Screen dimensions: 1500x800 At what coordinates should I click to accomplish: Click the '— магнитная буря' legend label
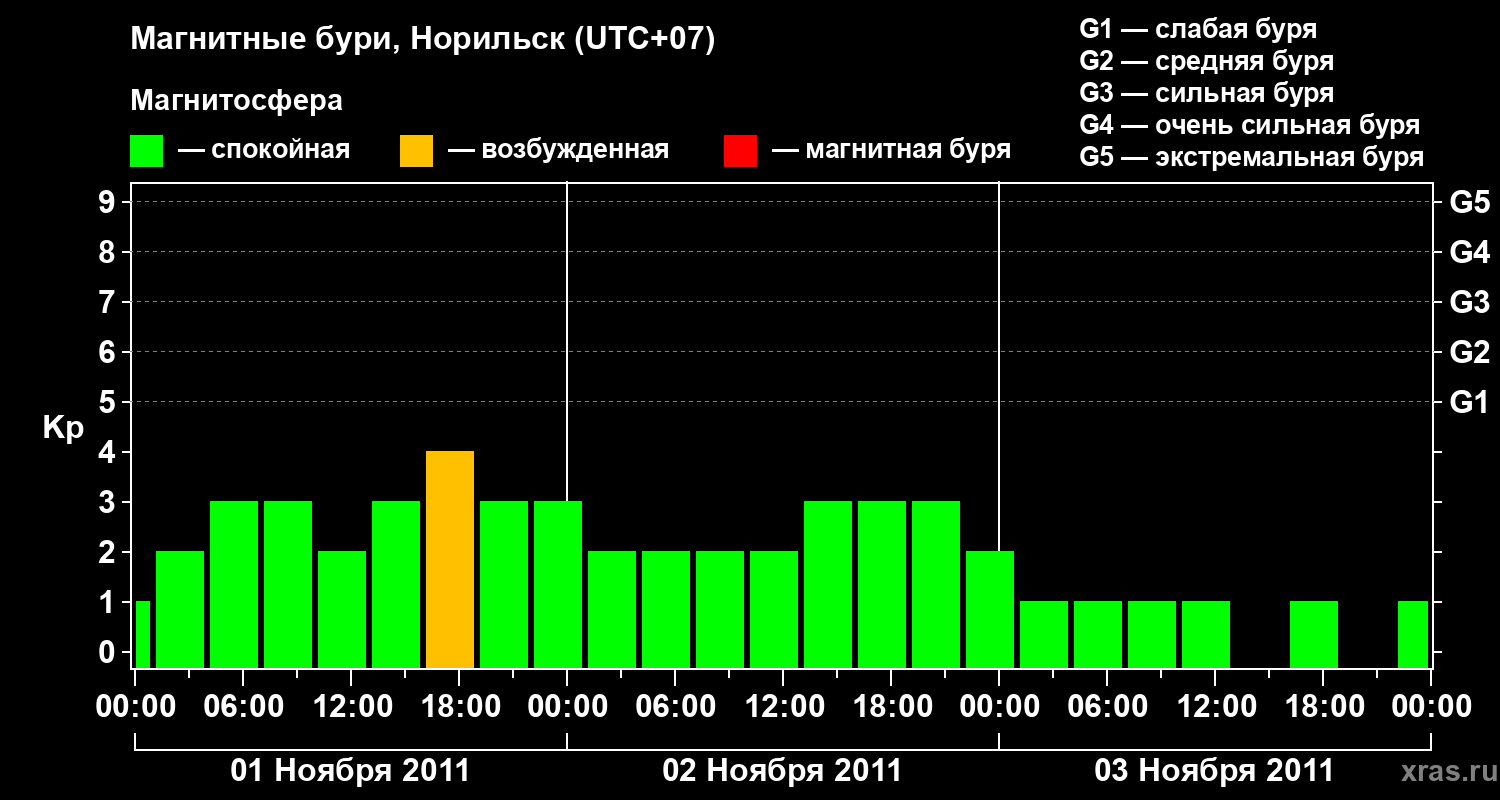pyautogui.click(x=891, y=151)
